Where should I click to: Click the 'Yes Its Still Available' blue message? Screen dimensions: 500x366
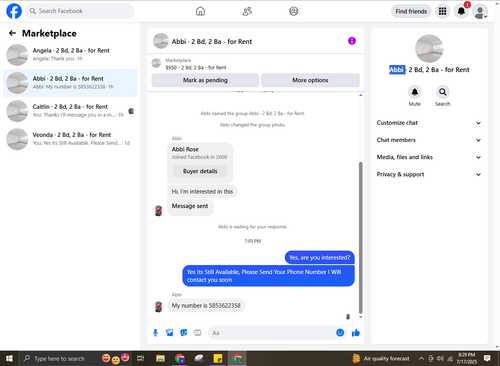tap(268, 276)
